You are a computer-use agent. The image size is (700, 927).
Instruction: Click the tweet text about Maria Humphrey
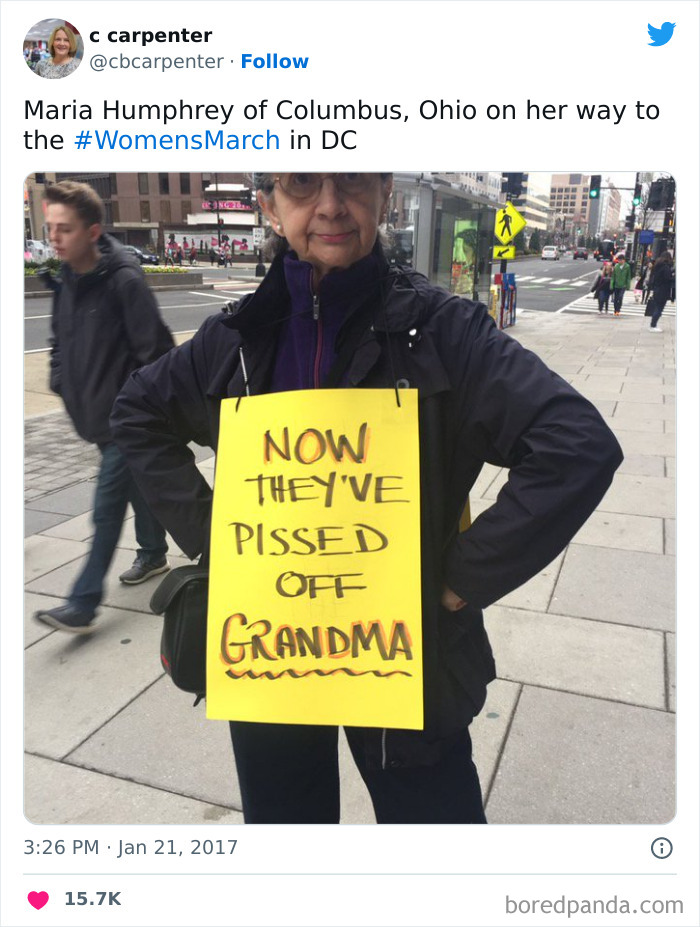(x=341, y=125)
